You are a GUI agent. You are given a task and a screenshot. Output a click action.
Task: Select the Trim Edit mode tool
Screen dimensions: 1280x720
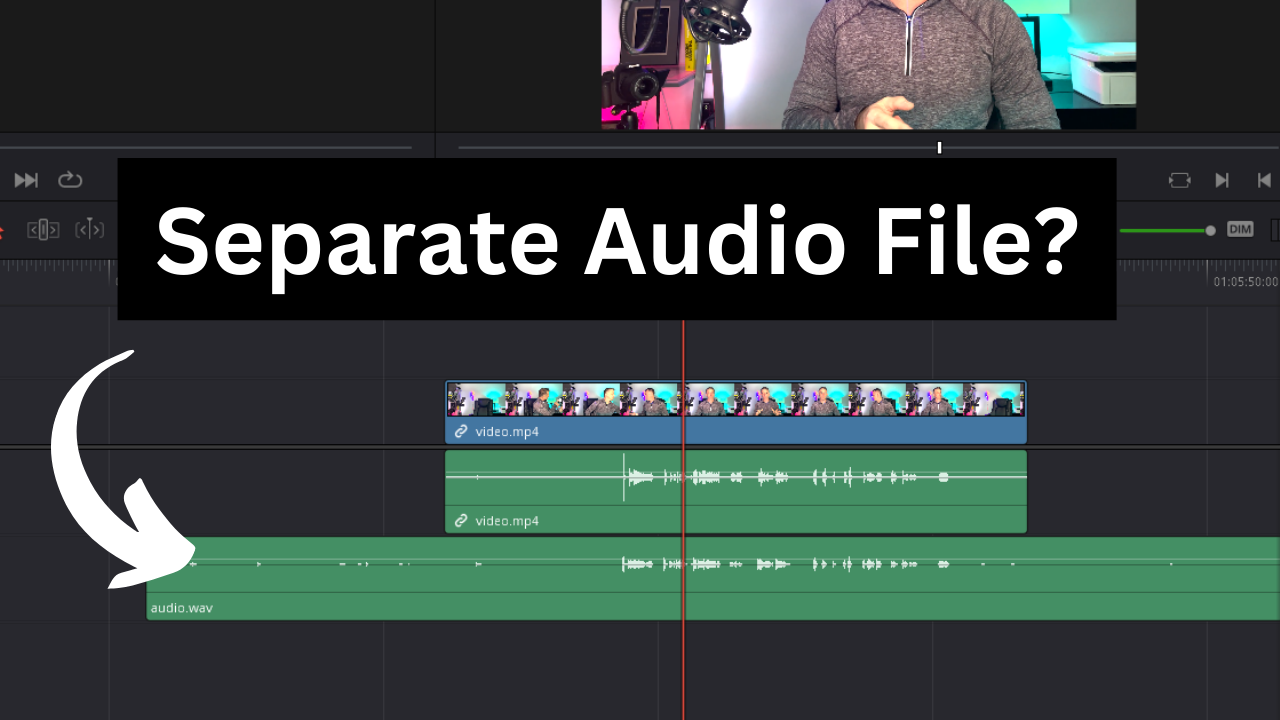point(43,230)
